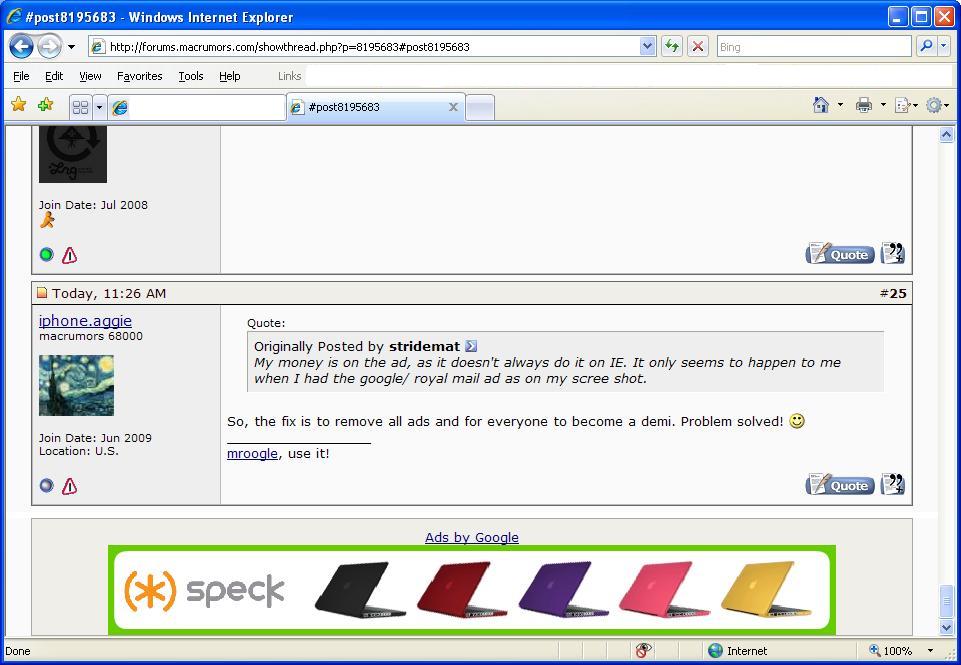The height and width of the screenshot is (665, 961).
Task: Quote the upper post
Action: pyautogui.click(x=840, y=253)
